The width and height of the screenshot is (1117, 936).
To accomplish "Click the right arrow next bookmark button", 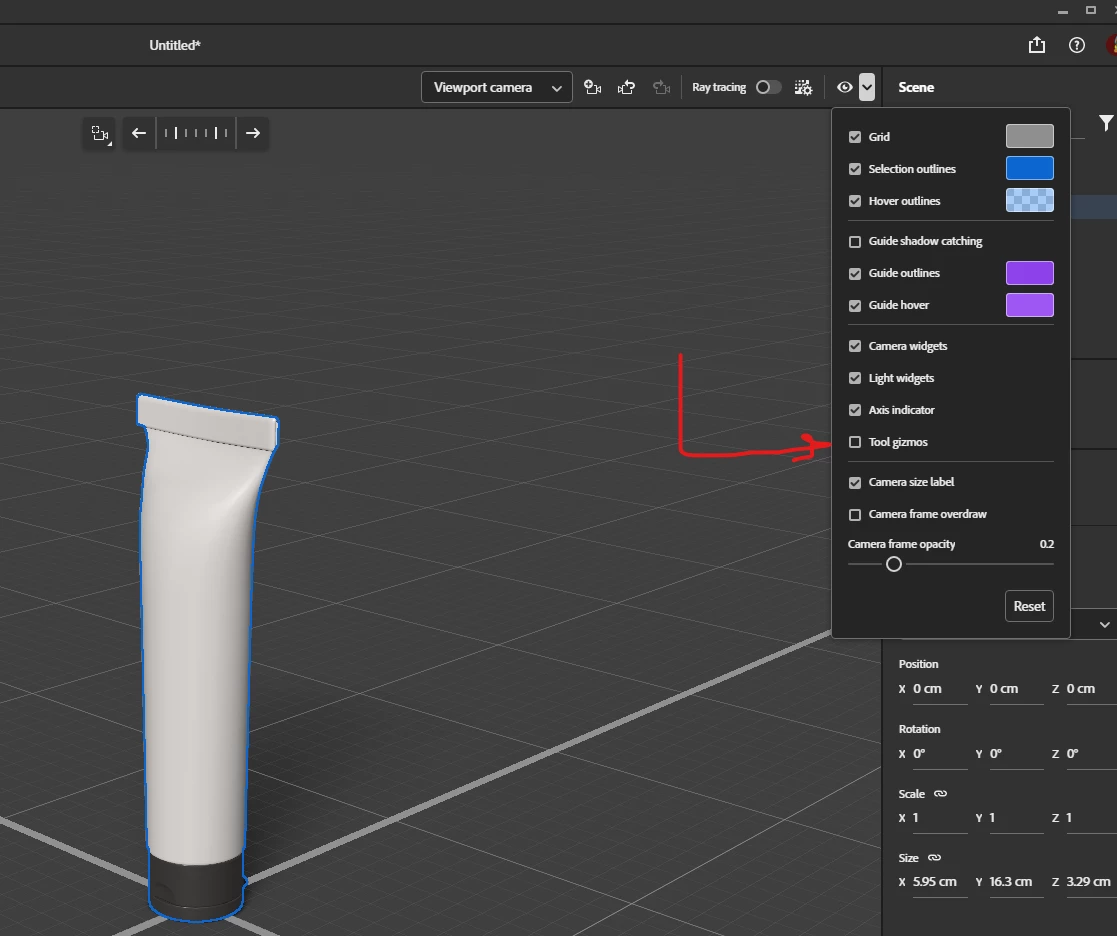I will point(253,133).
